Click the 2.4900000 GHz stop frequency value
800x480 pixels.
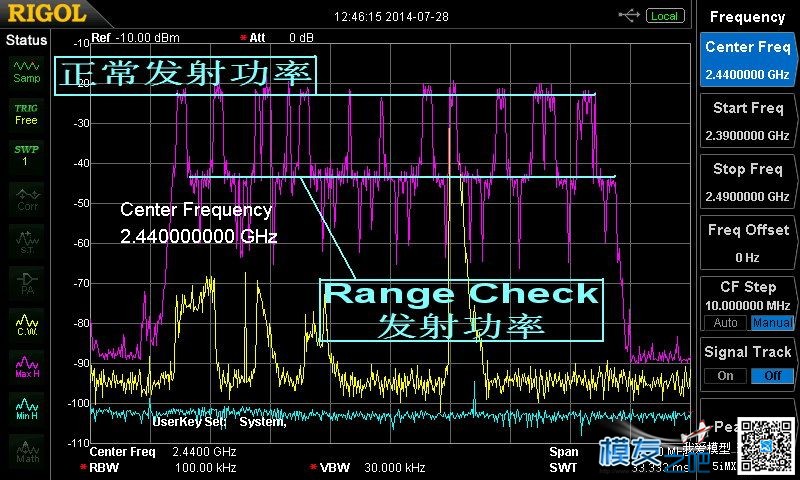(747, 196)
